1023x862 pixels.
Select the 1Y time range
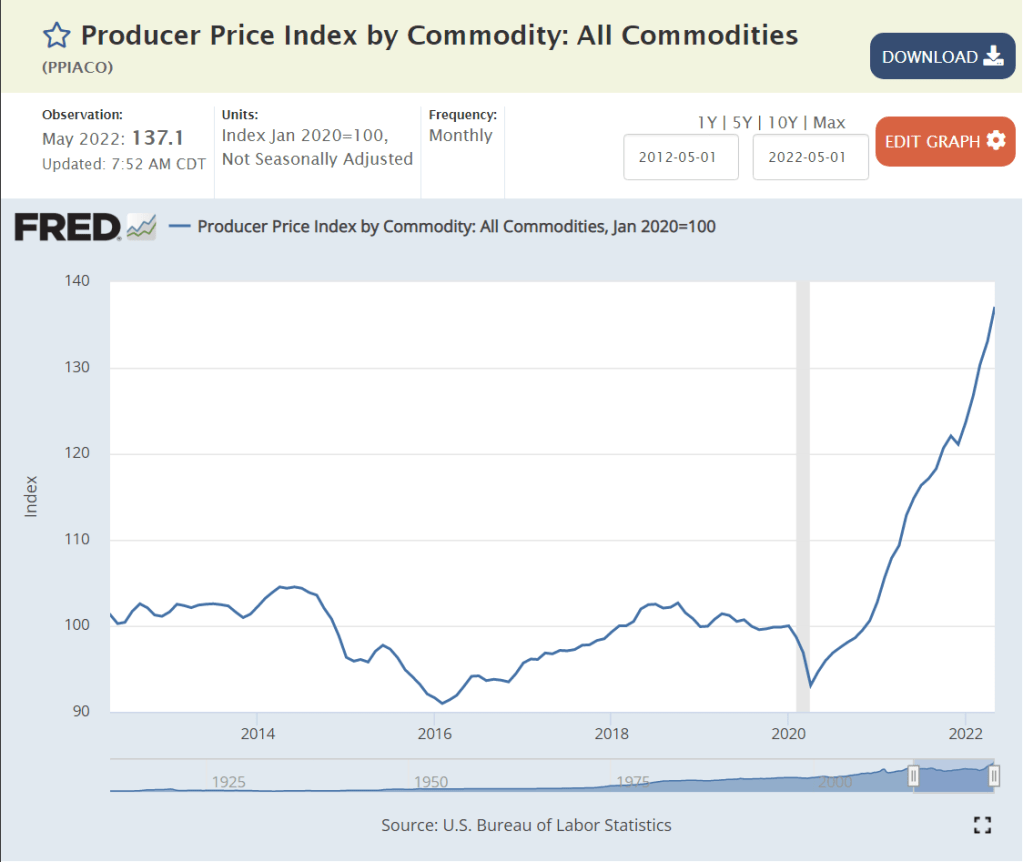(708, 123)
